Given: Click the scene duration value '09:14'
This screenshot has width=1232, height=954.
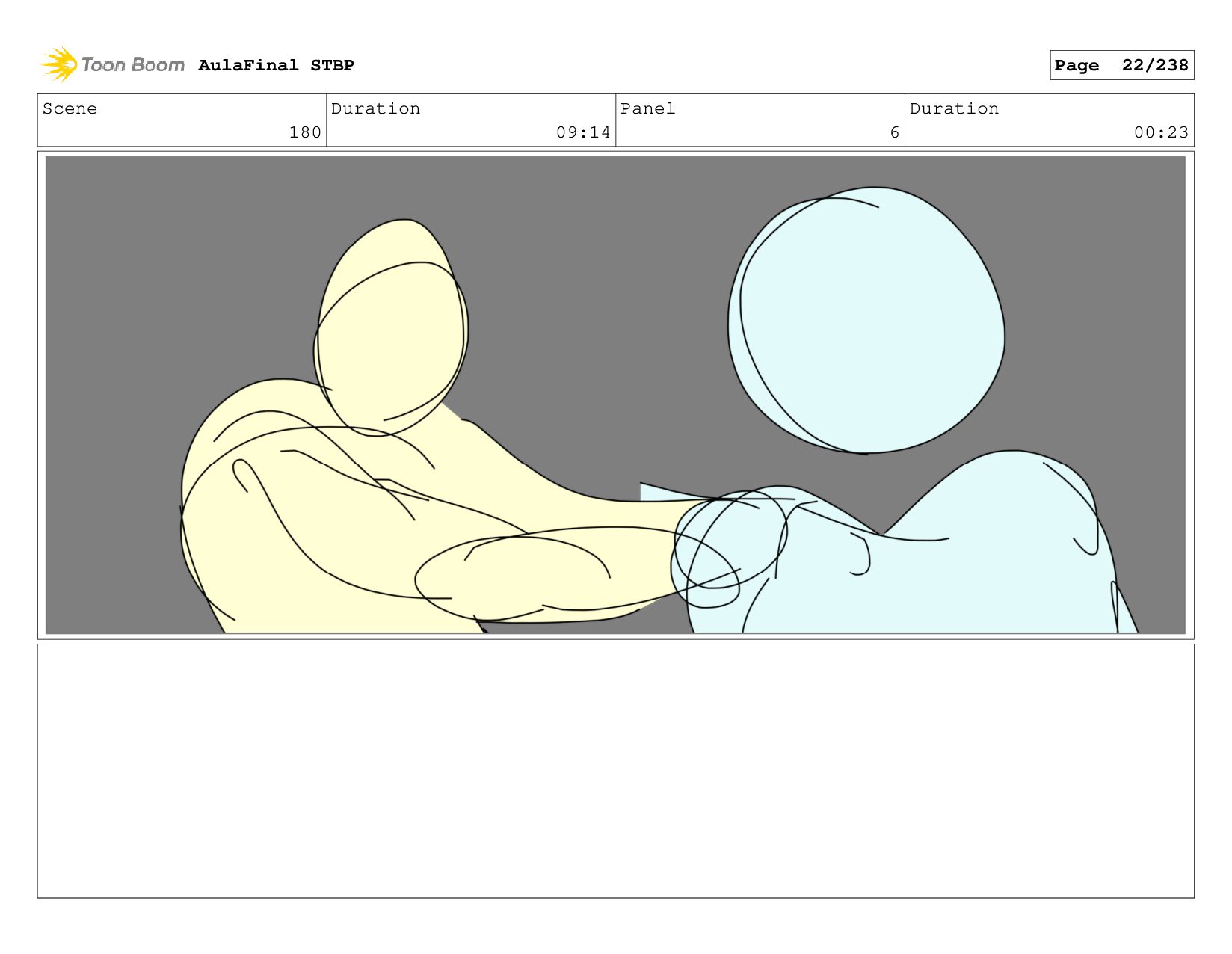Looking at the screenshot, I should tap(583, 132).
